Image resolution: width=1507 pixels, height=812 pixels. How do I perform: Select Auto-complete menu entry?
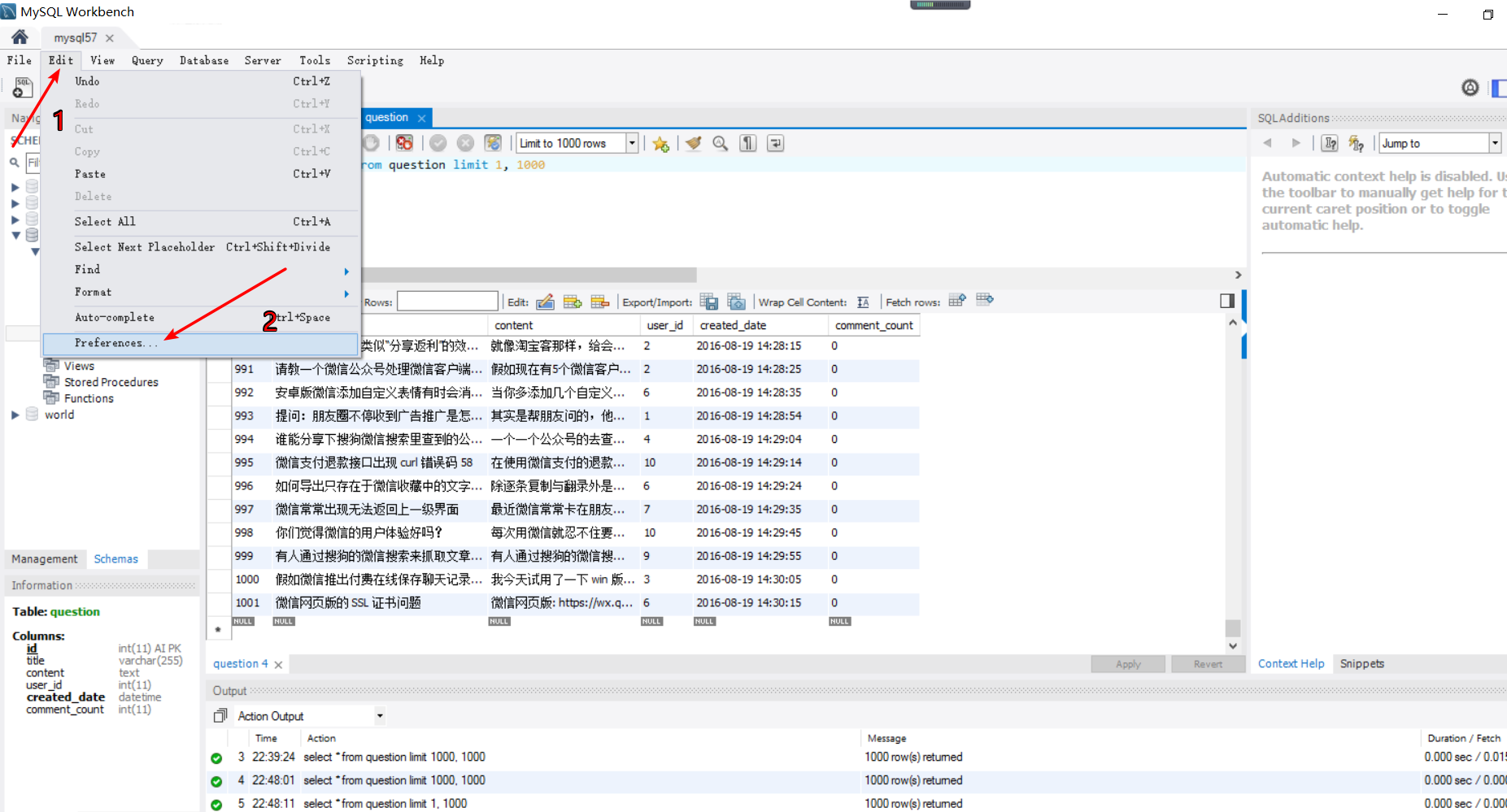[x=200, y=318]
